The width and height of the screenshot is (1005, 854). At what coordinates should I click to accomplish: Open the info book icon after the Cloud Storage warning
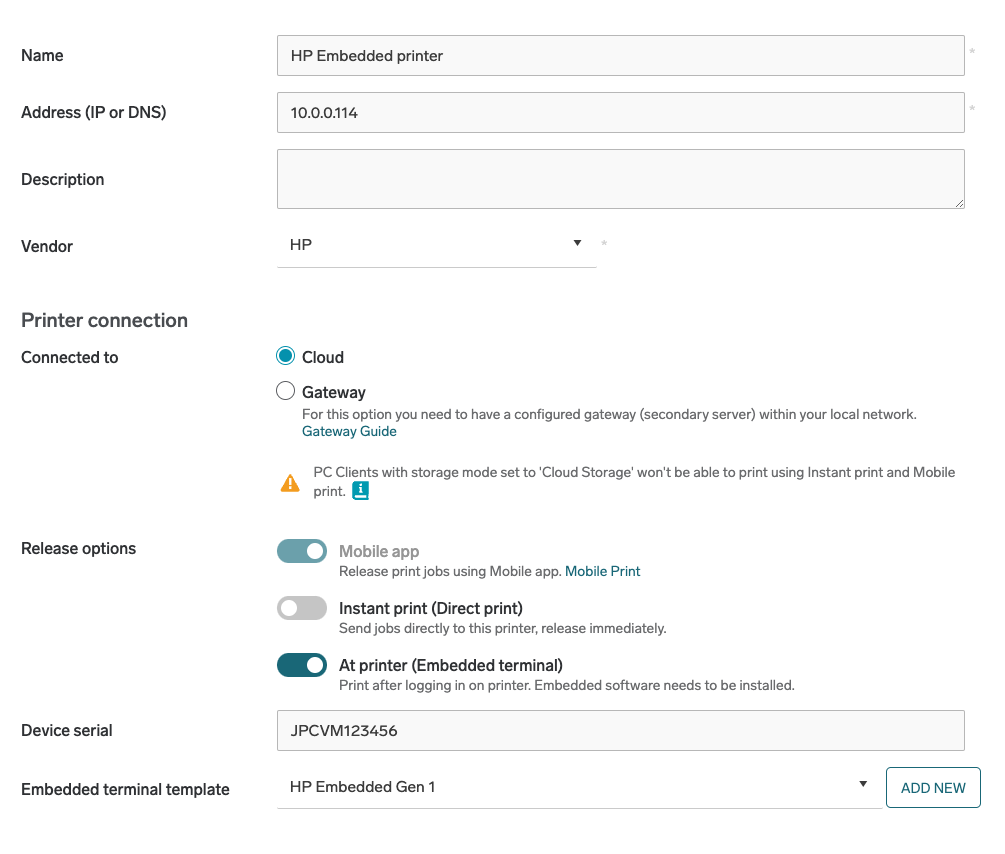(361, 491)
